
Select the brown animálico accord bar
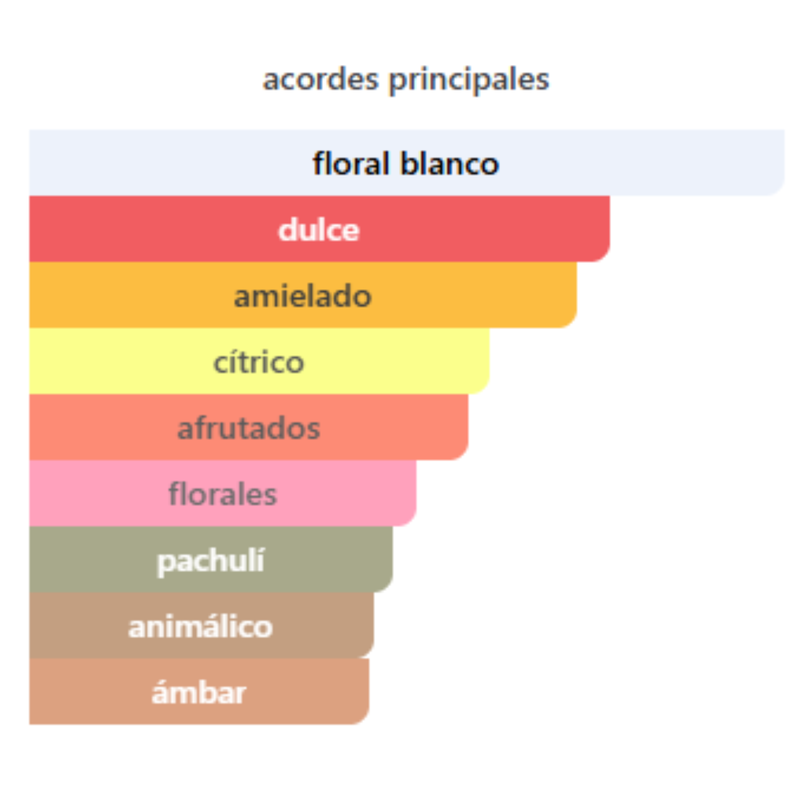tap(202, 626)
